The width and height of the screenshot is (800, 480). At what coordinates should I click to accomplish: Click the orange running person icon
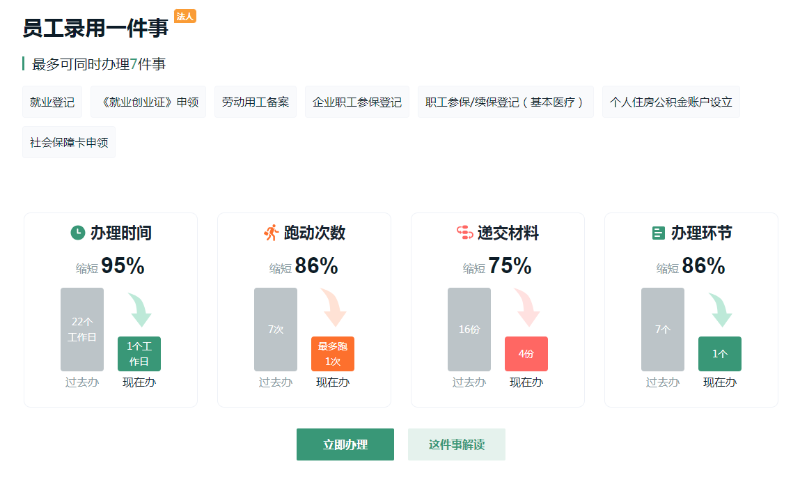coord(271,233)
